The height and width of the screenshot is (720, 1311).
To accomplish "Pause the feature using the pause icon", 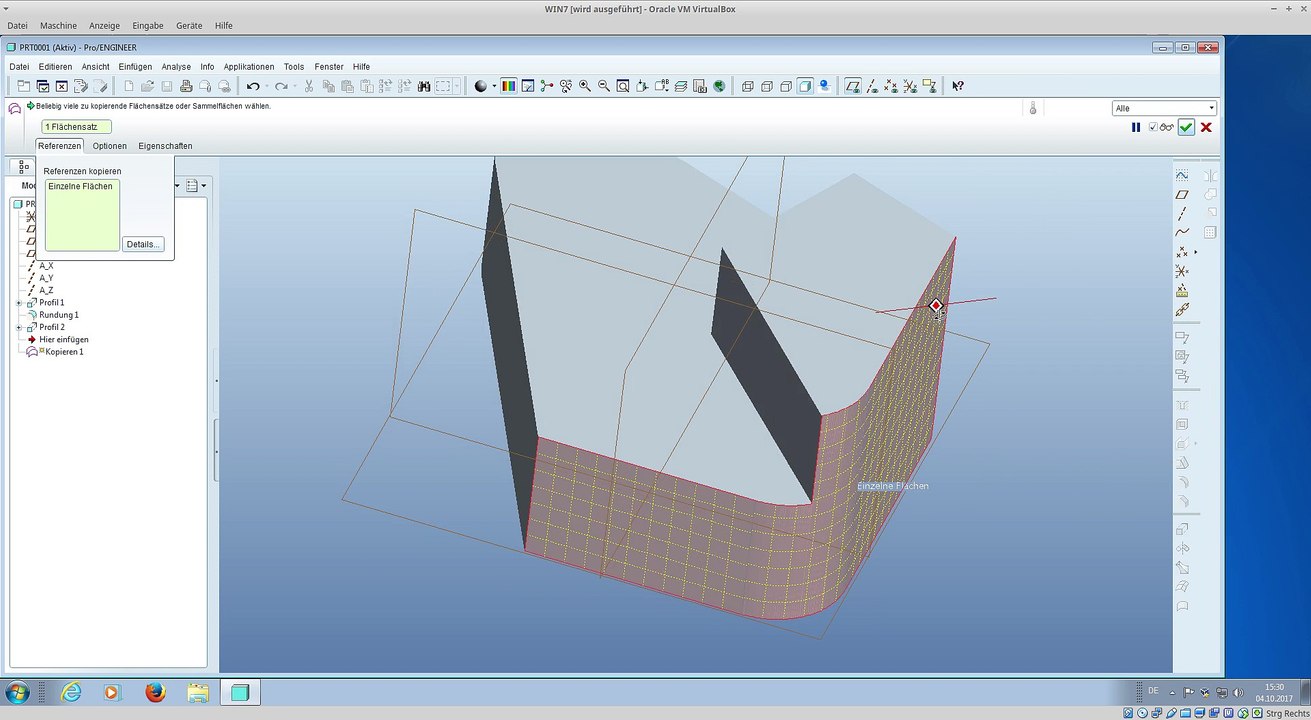I will click(1136, 127).
